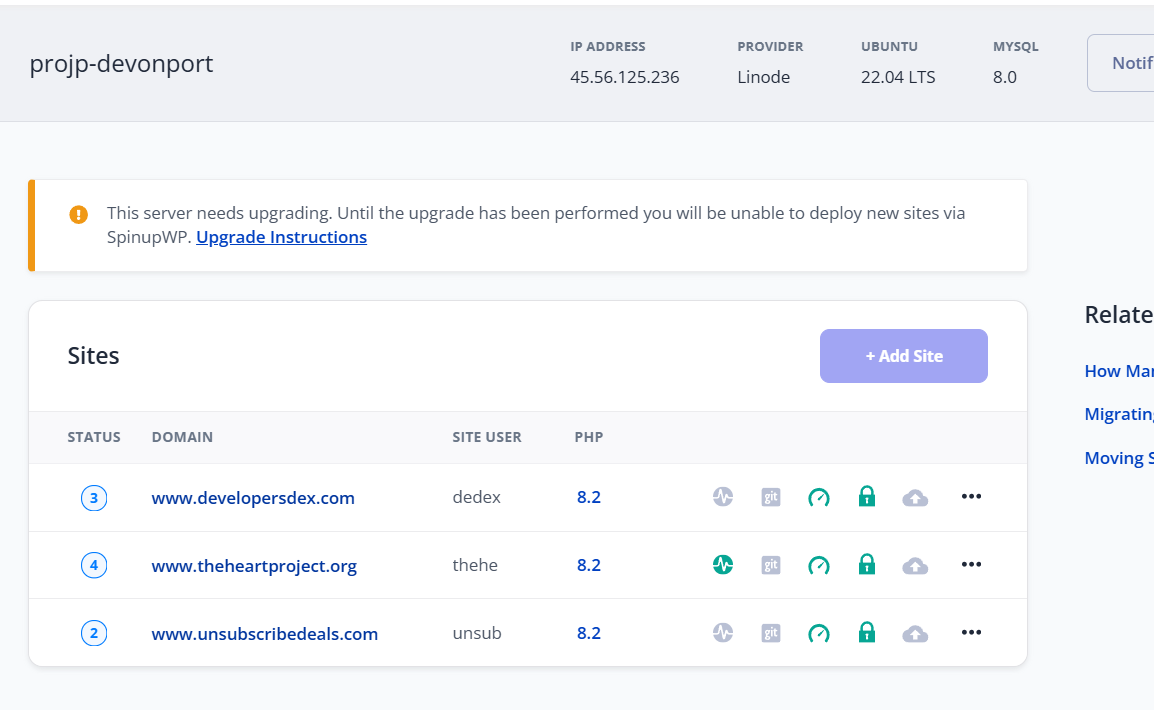Click the site user thehe
The image size is (1154, 710).
475,565
